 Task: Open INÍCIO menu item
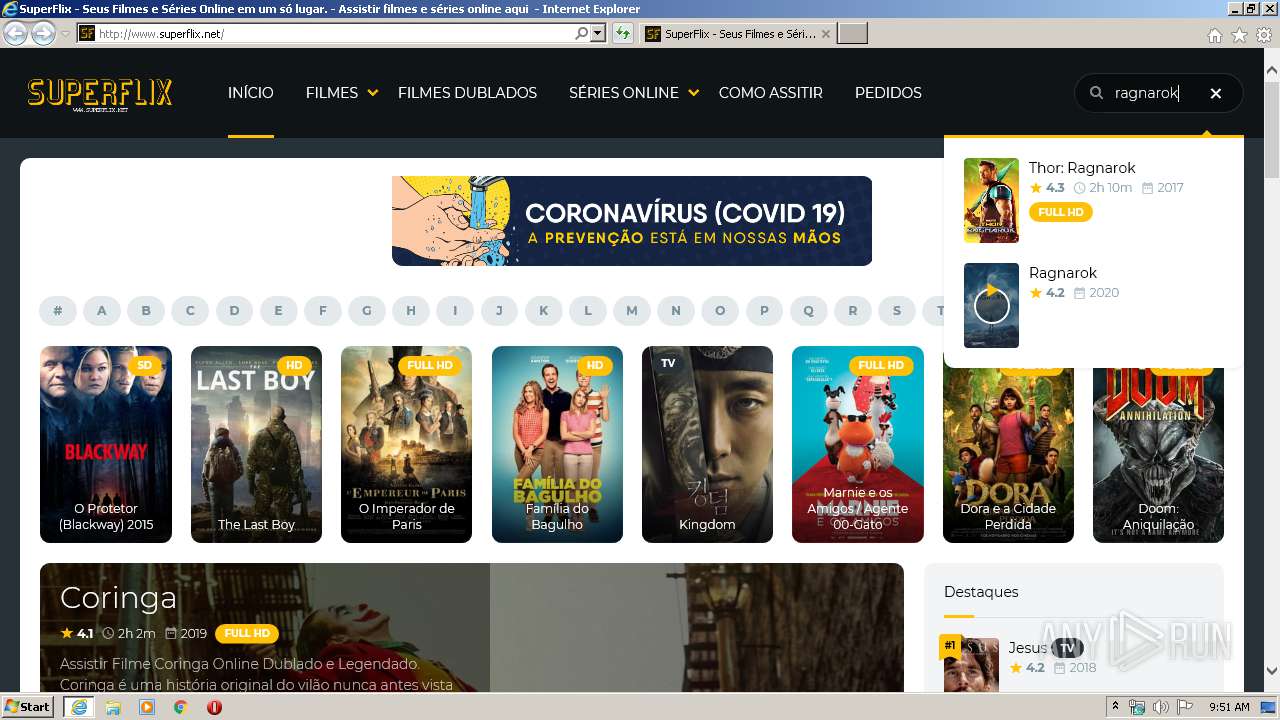point(250,93)
